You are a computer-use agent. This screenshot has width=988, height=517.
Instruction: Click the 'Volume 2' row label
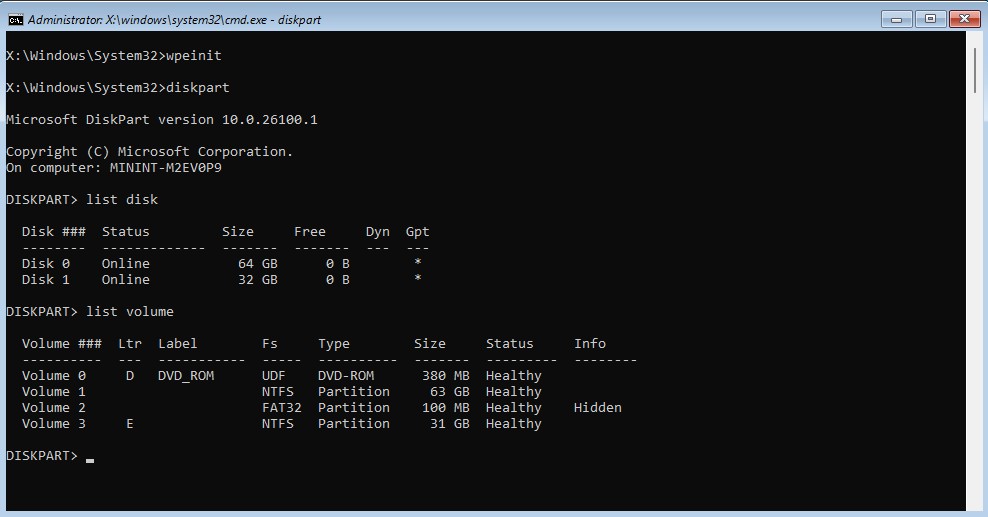pos(54,408)
